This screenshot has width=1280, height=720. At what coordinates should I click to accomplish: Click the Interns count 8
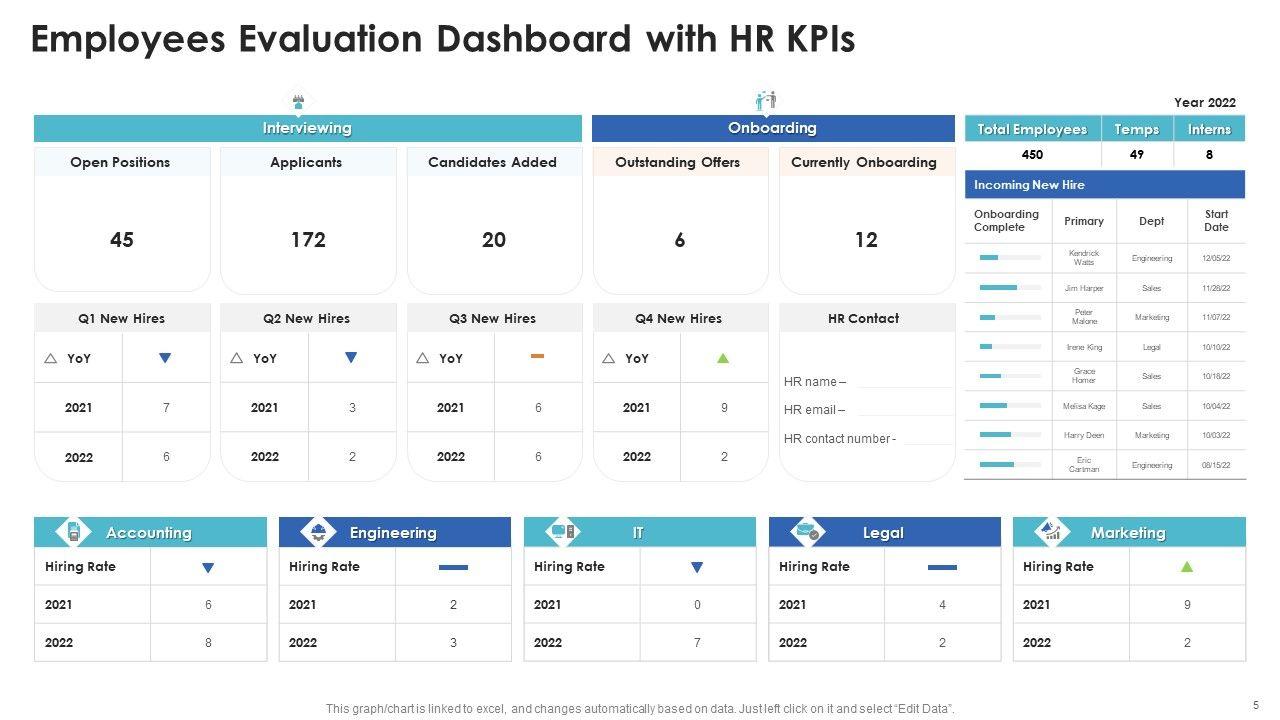pos(1209,155)
